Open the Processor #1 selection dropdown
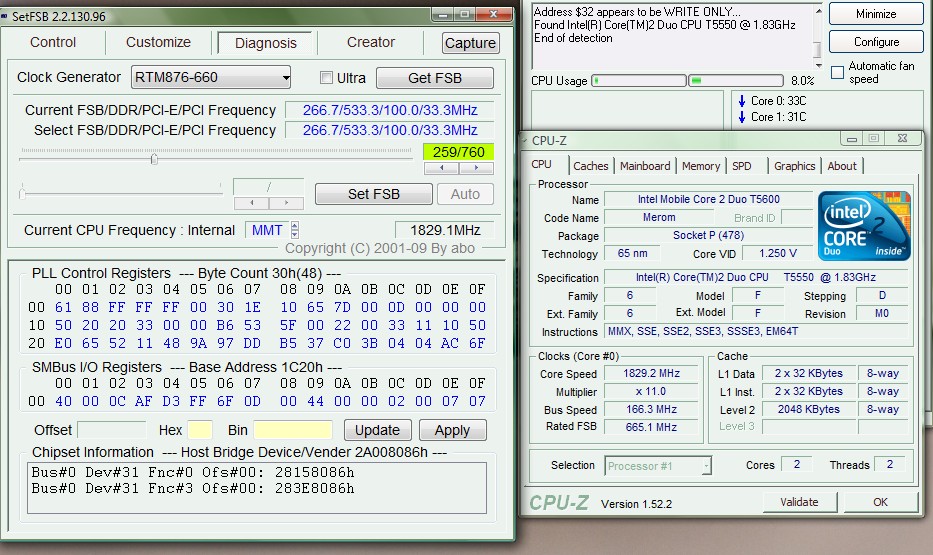The height and width of the screenshot is (555, 933). click(658, 466)
